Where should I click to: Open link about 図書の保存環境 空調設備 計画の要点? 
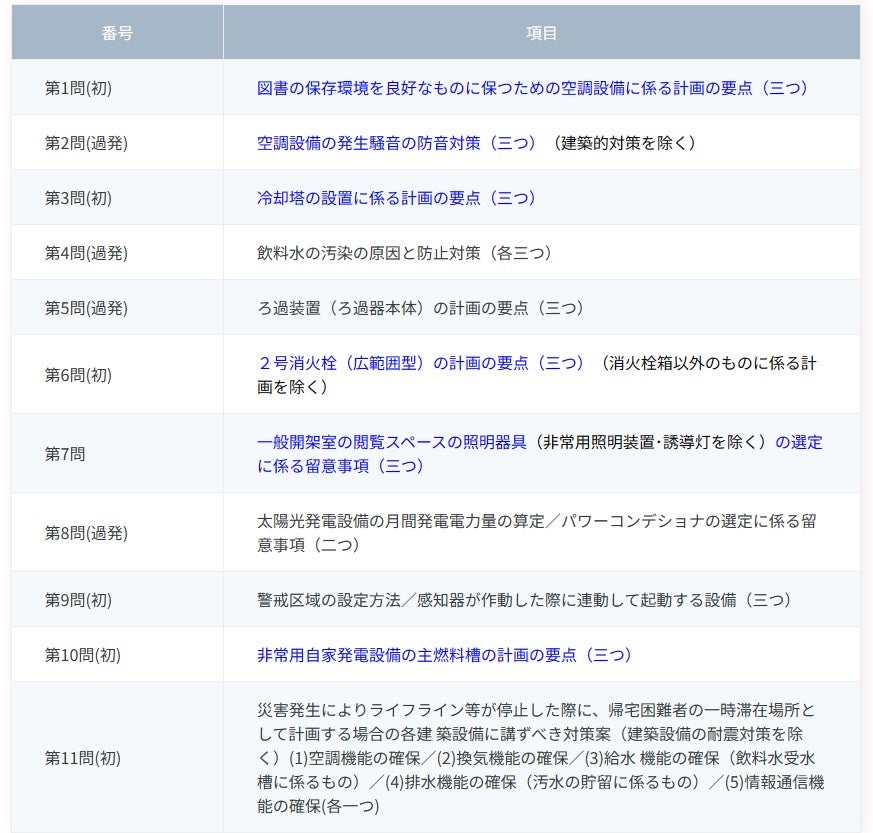[x=532, y=88]
